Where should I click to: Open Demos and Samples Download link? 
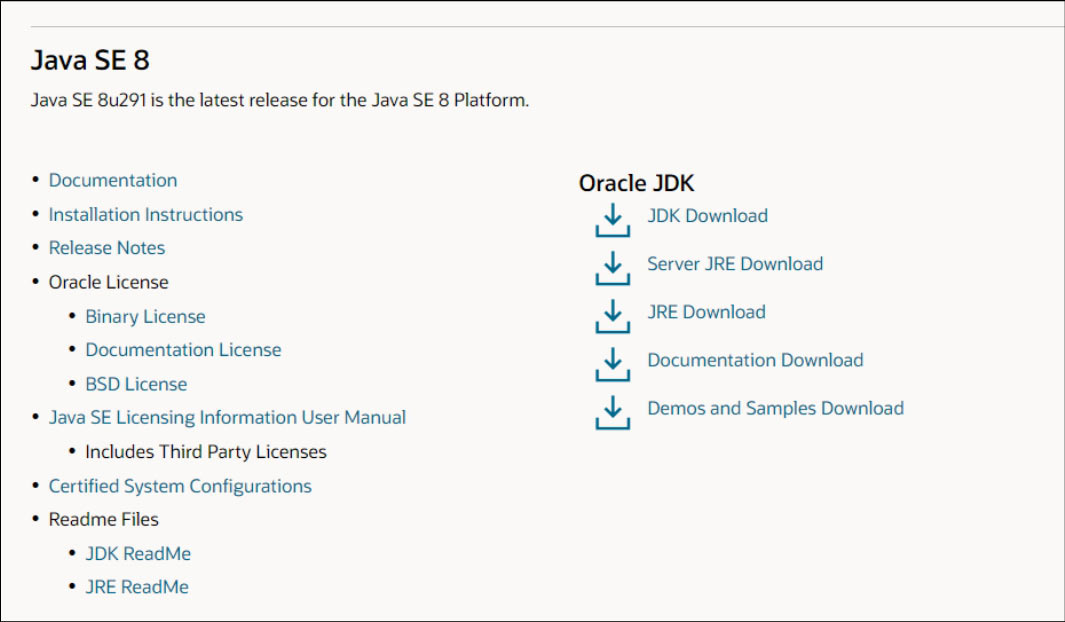(x=775, y=409)
